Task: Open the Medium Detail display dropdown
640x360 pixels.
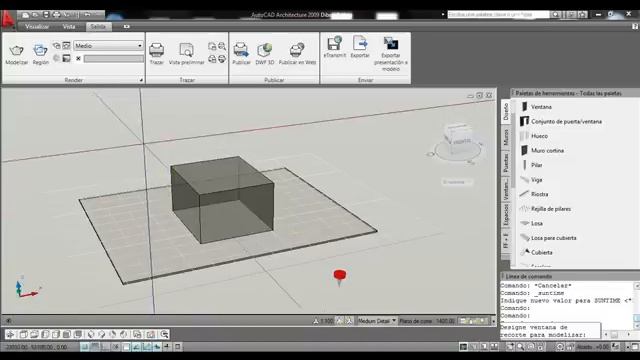Action: click(x=376, y=321)
